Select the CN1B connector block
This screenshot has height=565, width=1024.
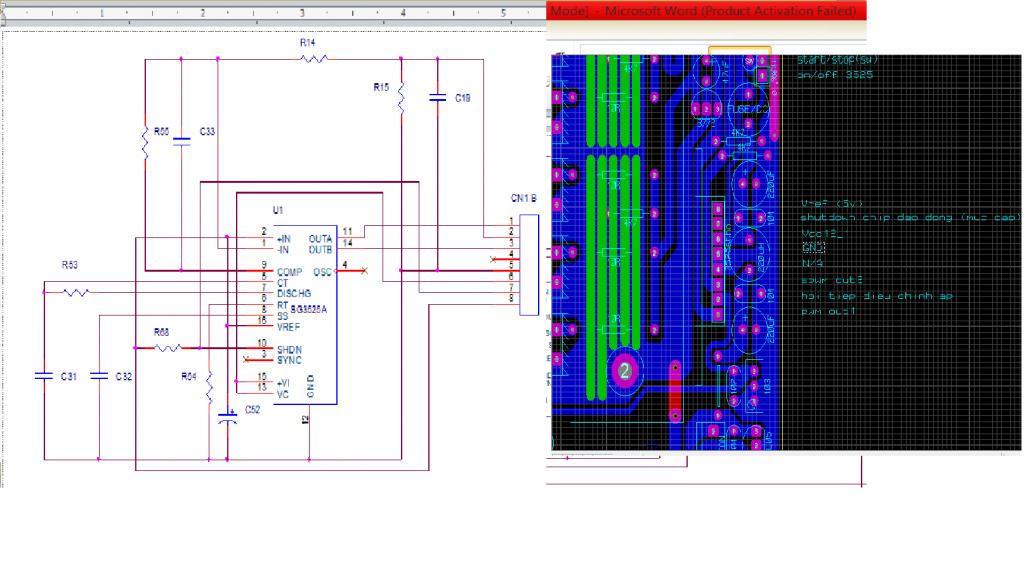tap(529, 265)
